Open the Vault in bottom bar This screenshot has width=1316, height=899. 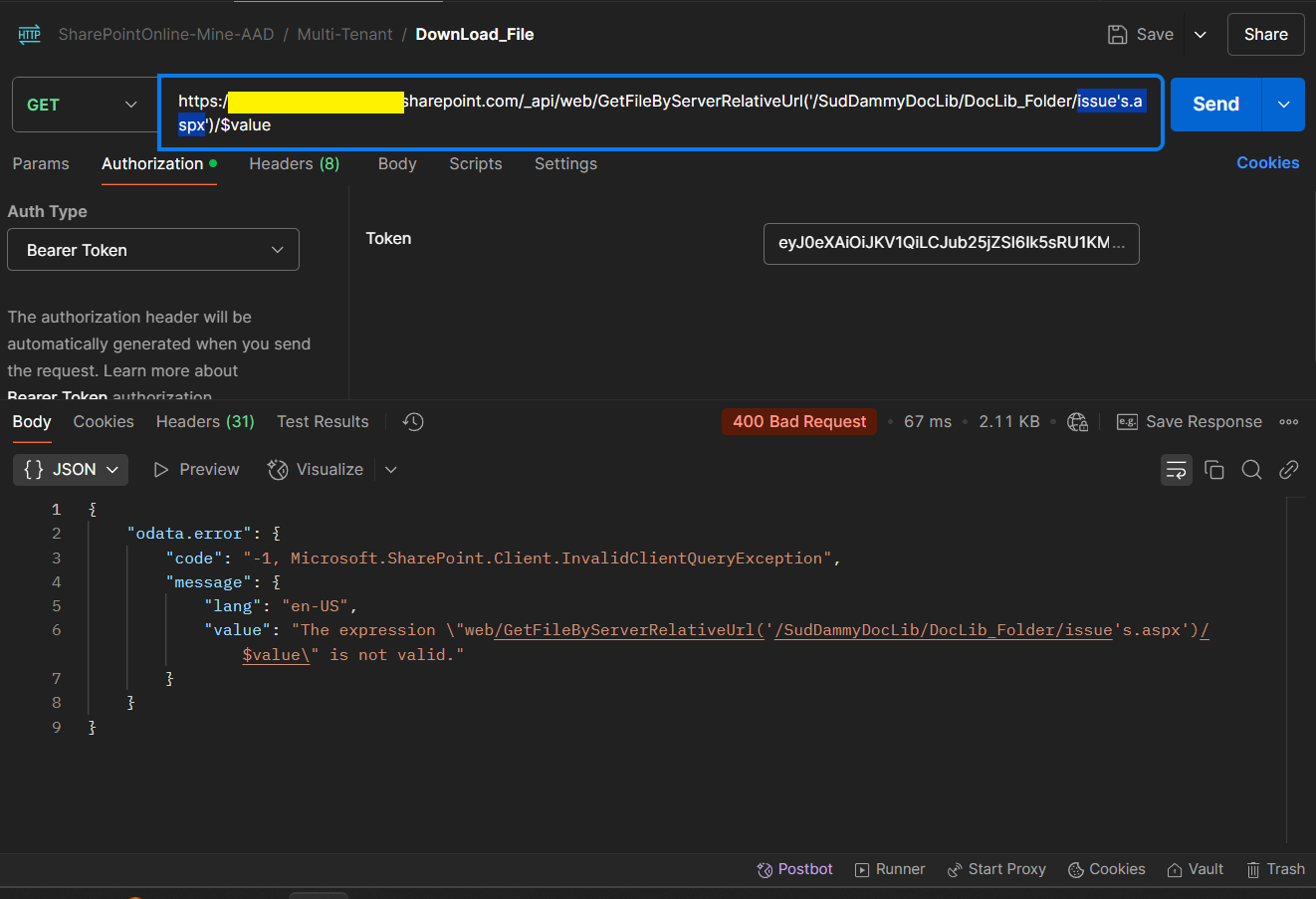point(1196,869)
